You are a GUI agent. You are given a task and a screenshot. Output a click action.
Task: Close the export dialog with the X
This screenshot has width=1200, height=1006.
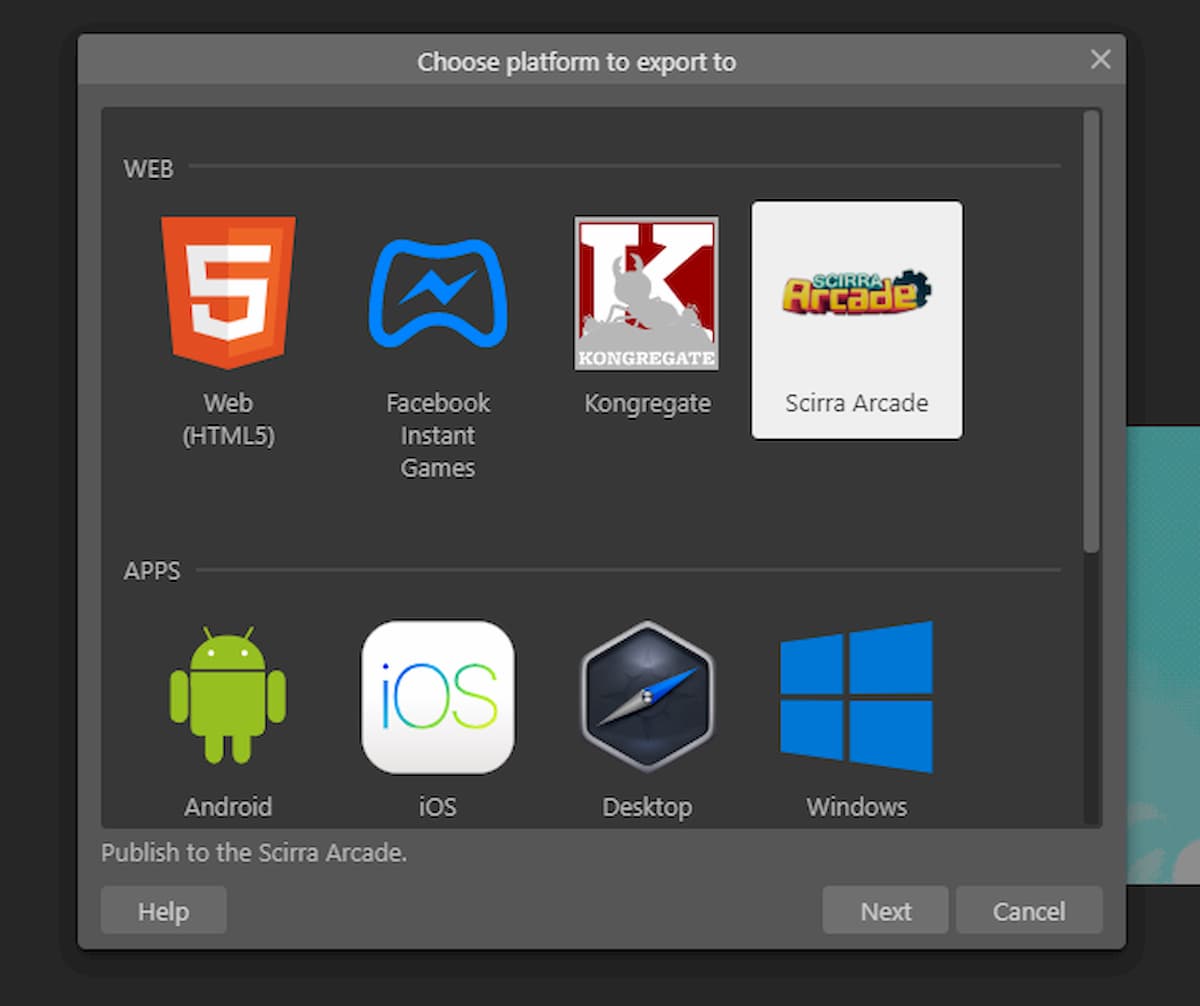[x=1100, y=60]
